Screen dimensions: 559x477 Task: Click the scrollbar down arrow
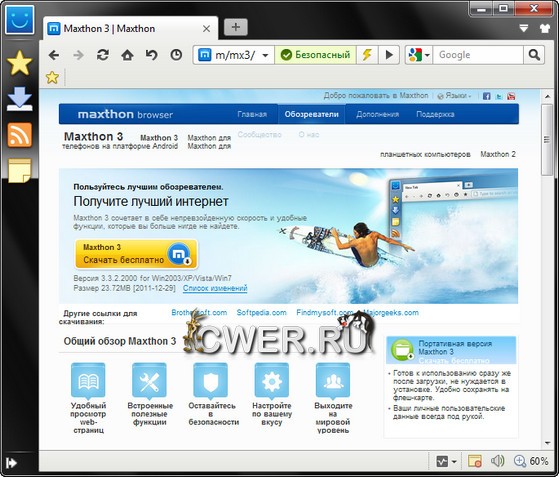(547, 443)
